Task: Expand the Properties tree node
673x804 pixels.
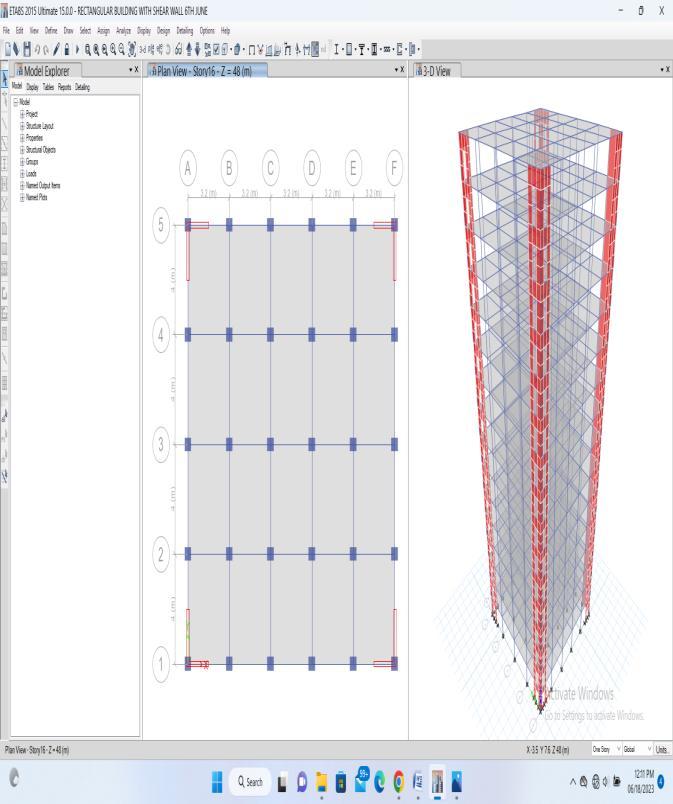Action: pos(22,138)
